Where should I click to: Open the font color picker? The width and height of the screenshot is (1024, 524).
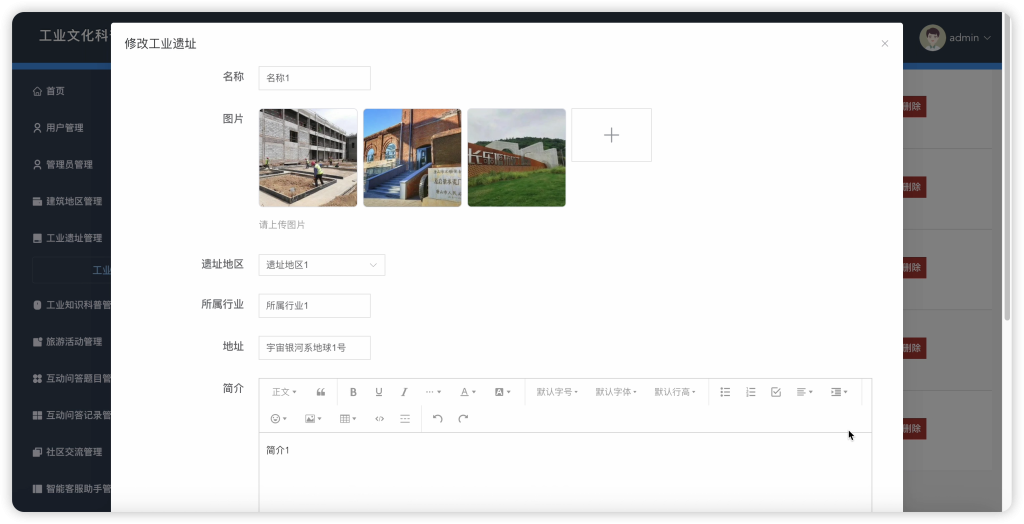coord(468,392)
